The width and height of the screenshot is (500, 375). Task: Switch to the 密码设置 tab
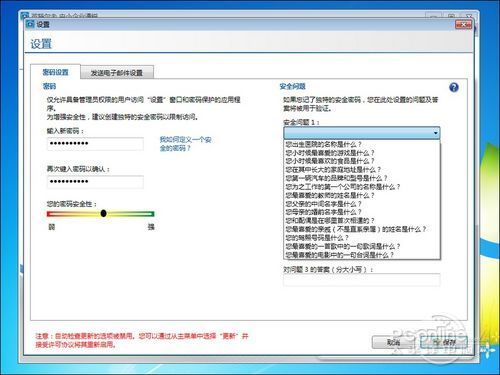pos(55,72)
